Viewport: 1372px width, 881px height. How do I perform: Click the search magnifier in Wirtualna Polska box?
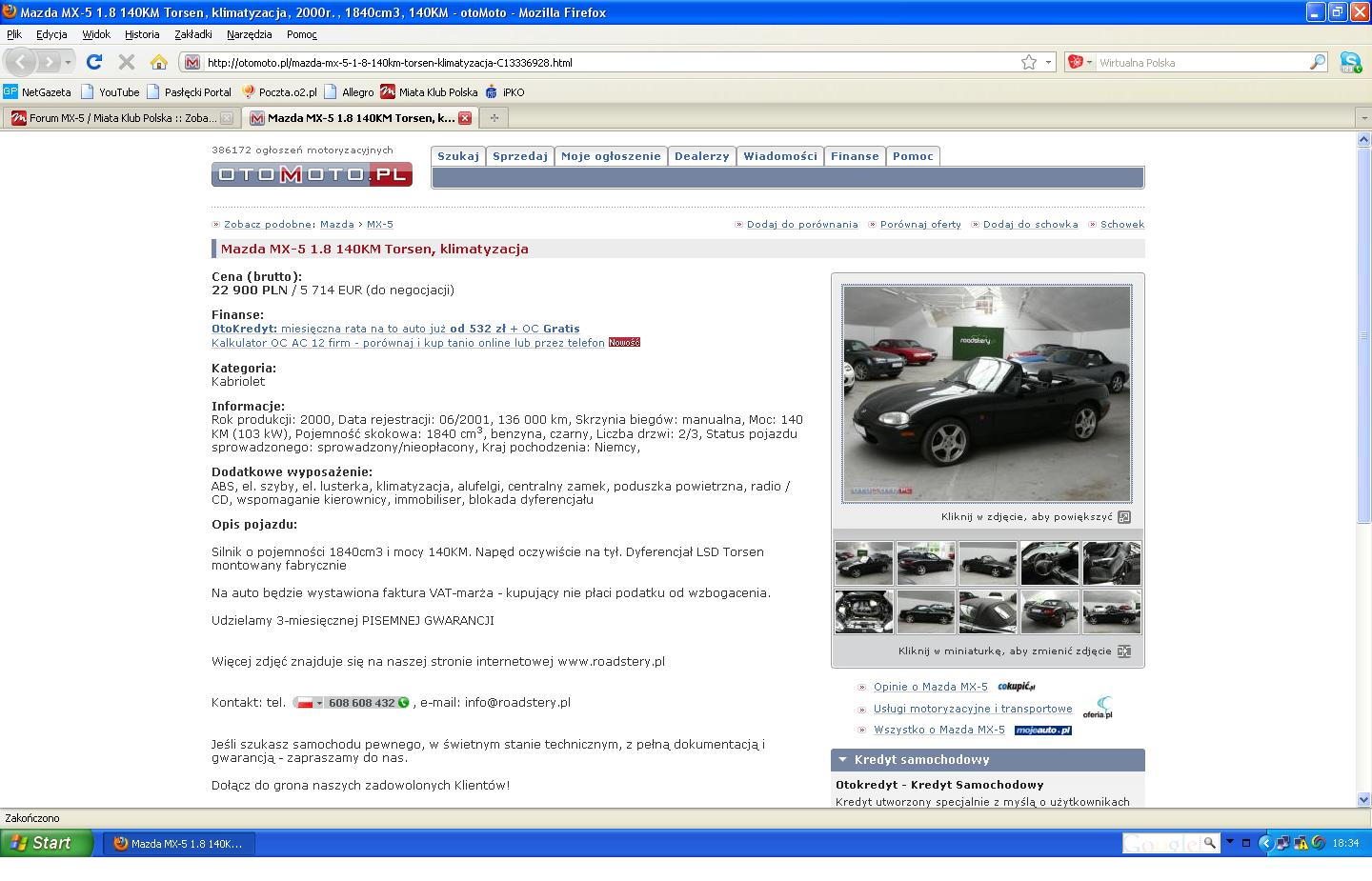tap(1318, 62)
